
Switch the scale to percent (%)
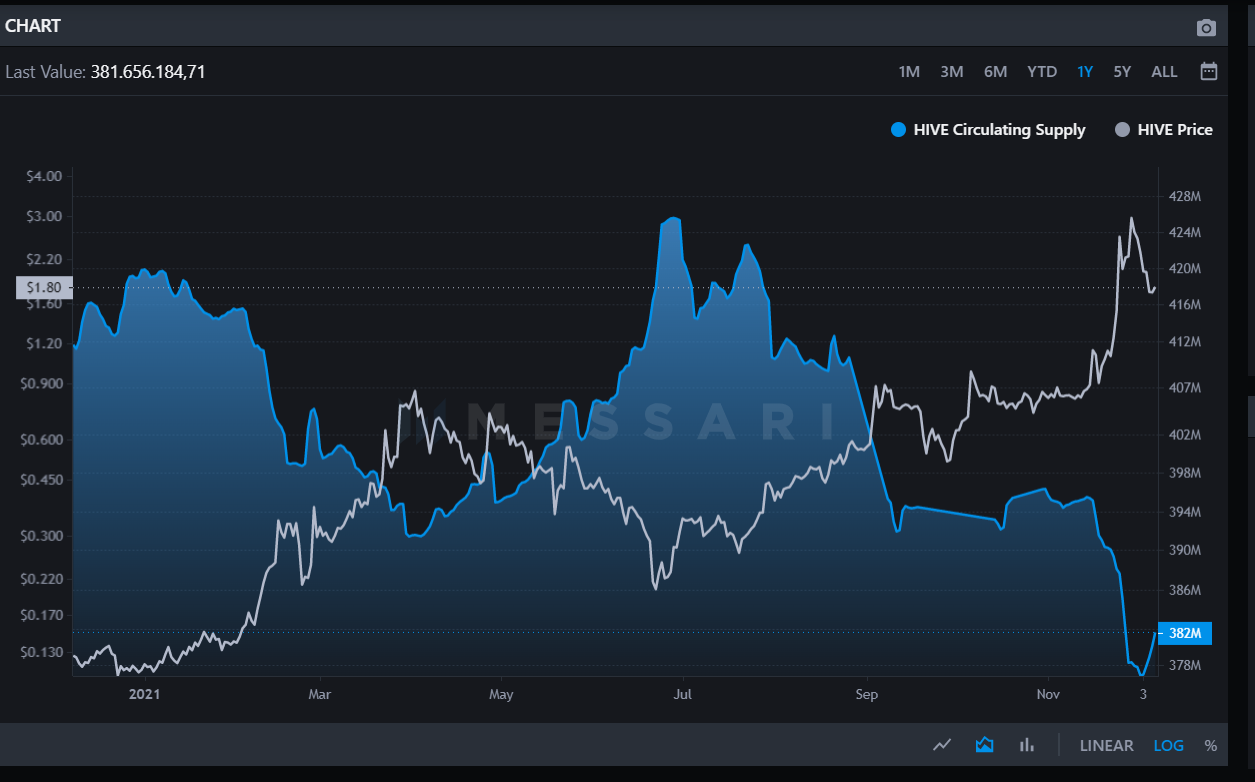[1210, 745]
